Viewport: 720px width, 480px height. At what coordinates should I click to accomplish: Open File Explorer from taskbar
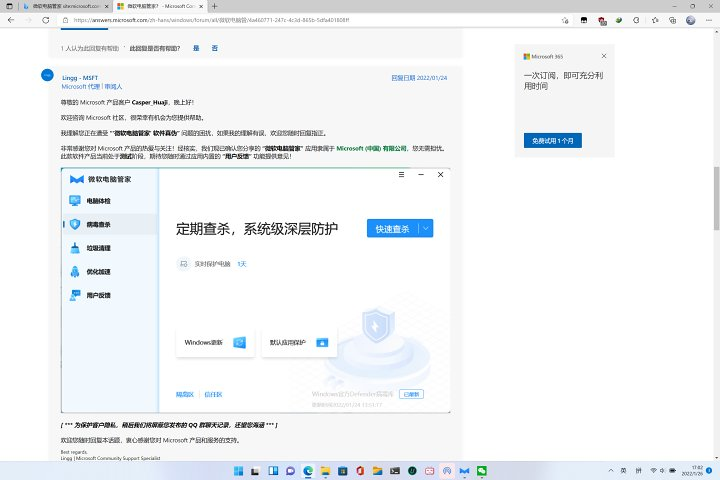pyautogui.click(x=325, y=471)
